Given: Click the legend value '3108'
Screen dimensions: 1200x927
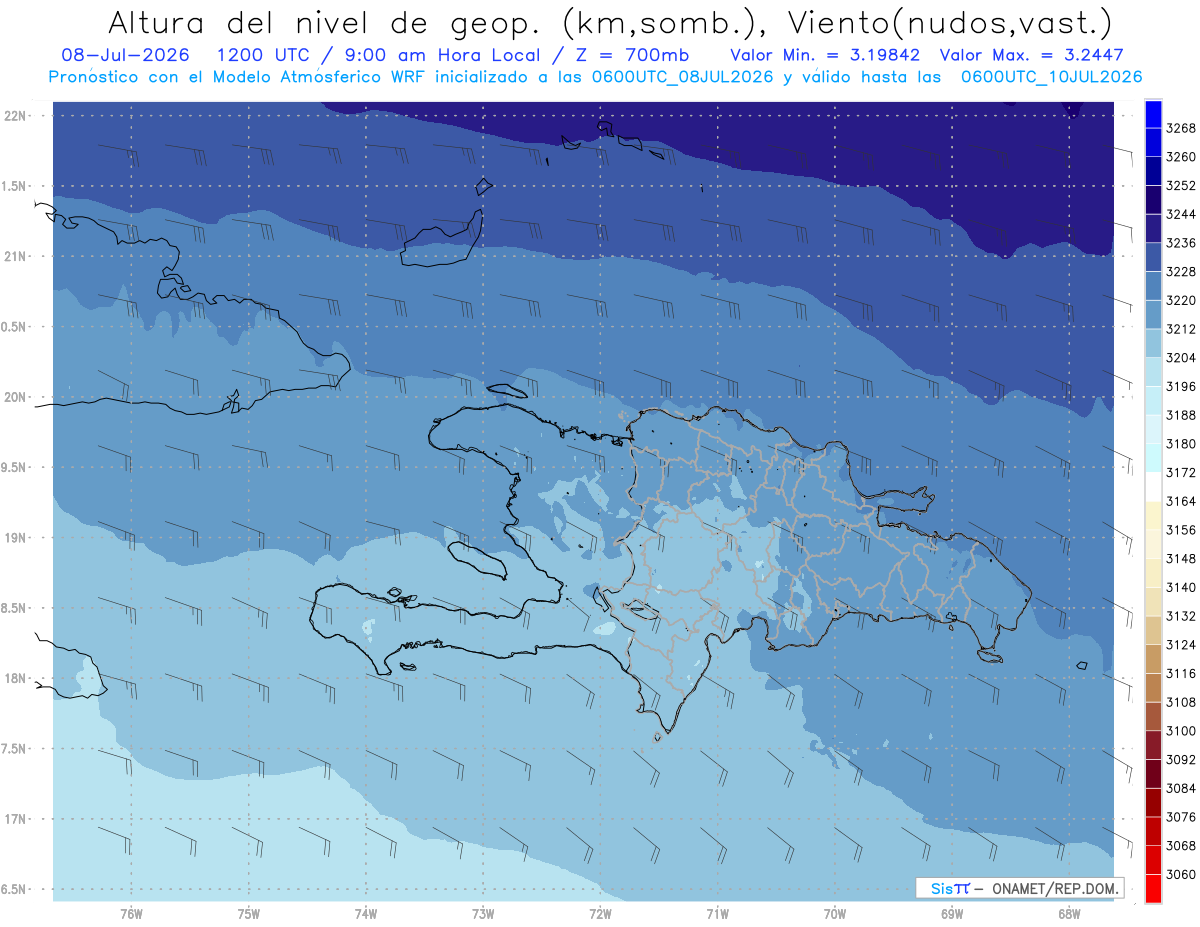Looking at the screenshot, I should point(1181,702).
